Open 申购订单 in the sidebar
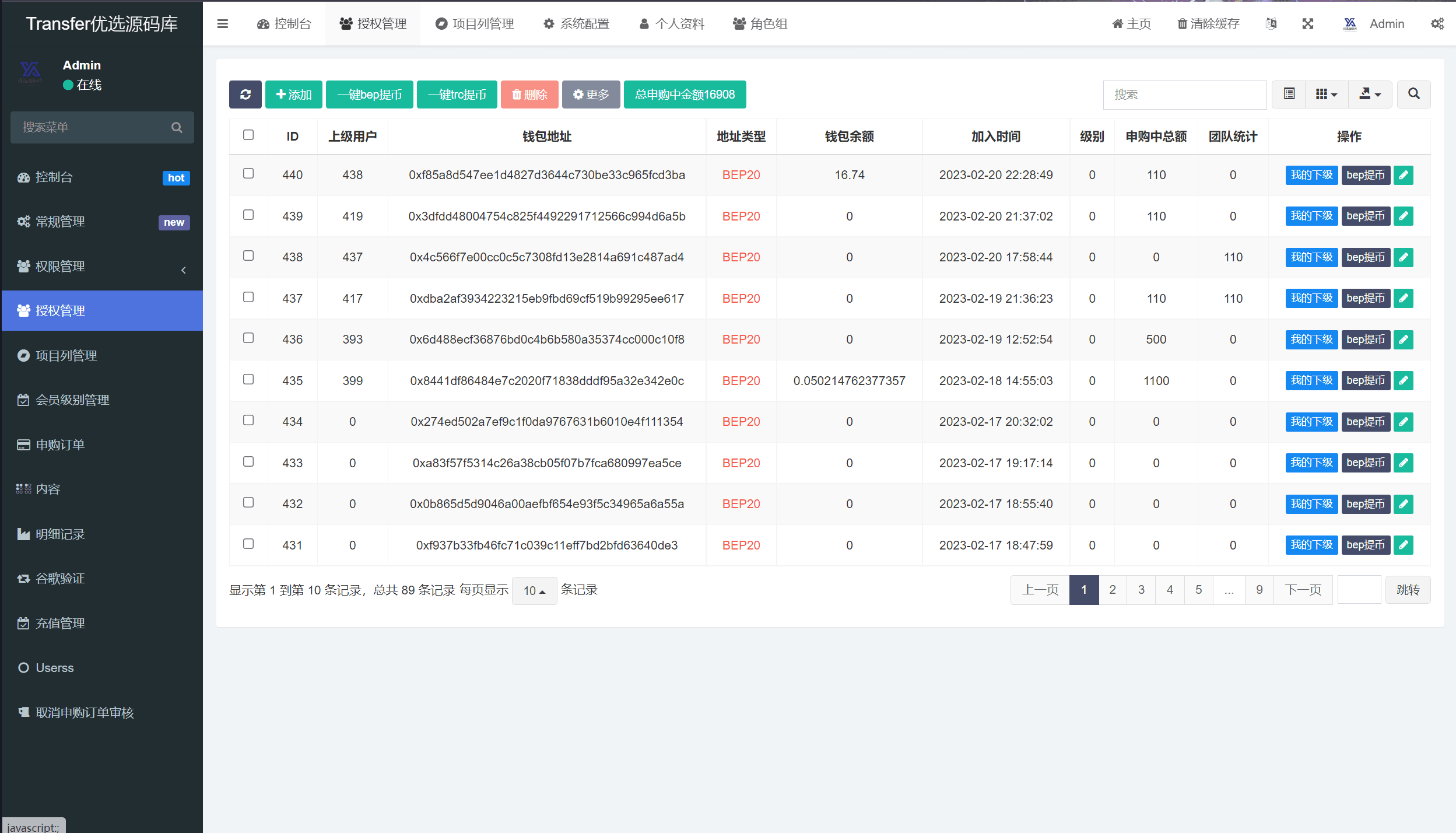Viewport: 1456px width, 833px height. click(60, 445)
